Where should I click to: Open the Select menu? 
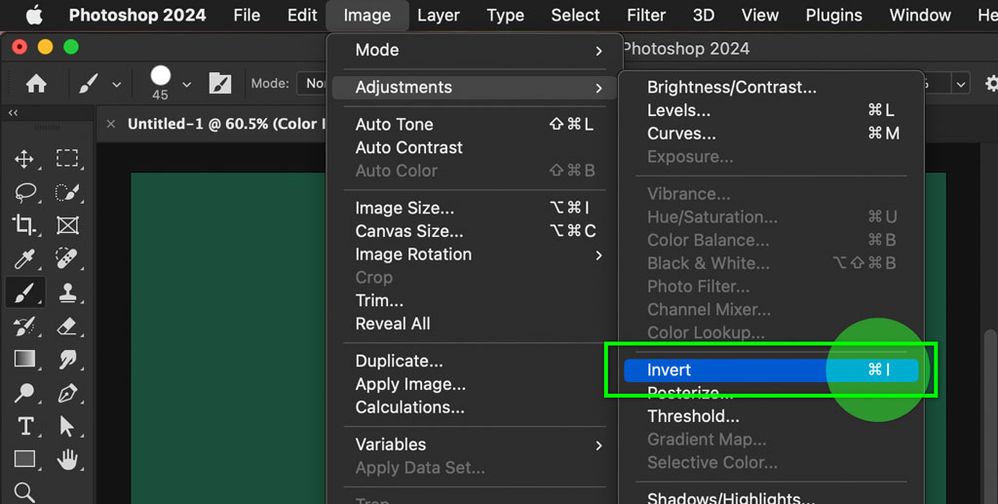(x=575, y=15)
